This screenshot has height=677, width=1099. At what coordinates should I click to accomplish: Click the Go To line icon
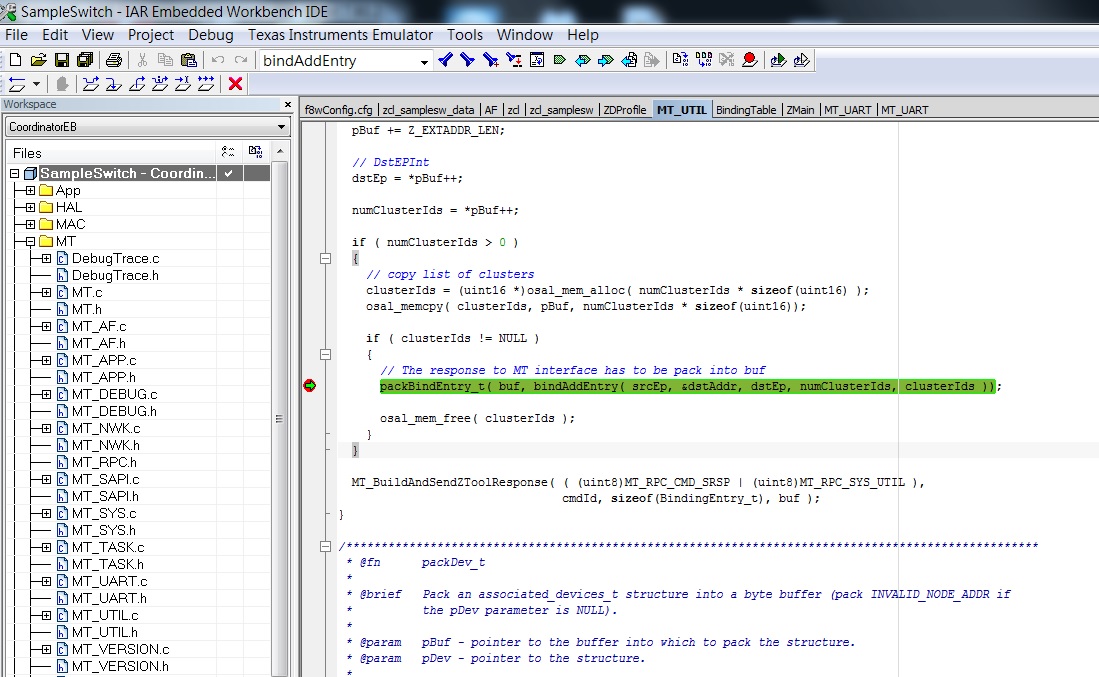[537, 60]
